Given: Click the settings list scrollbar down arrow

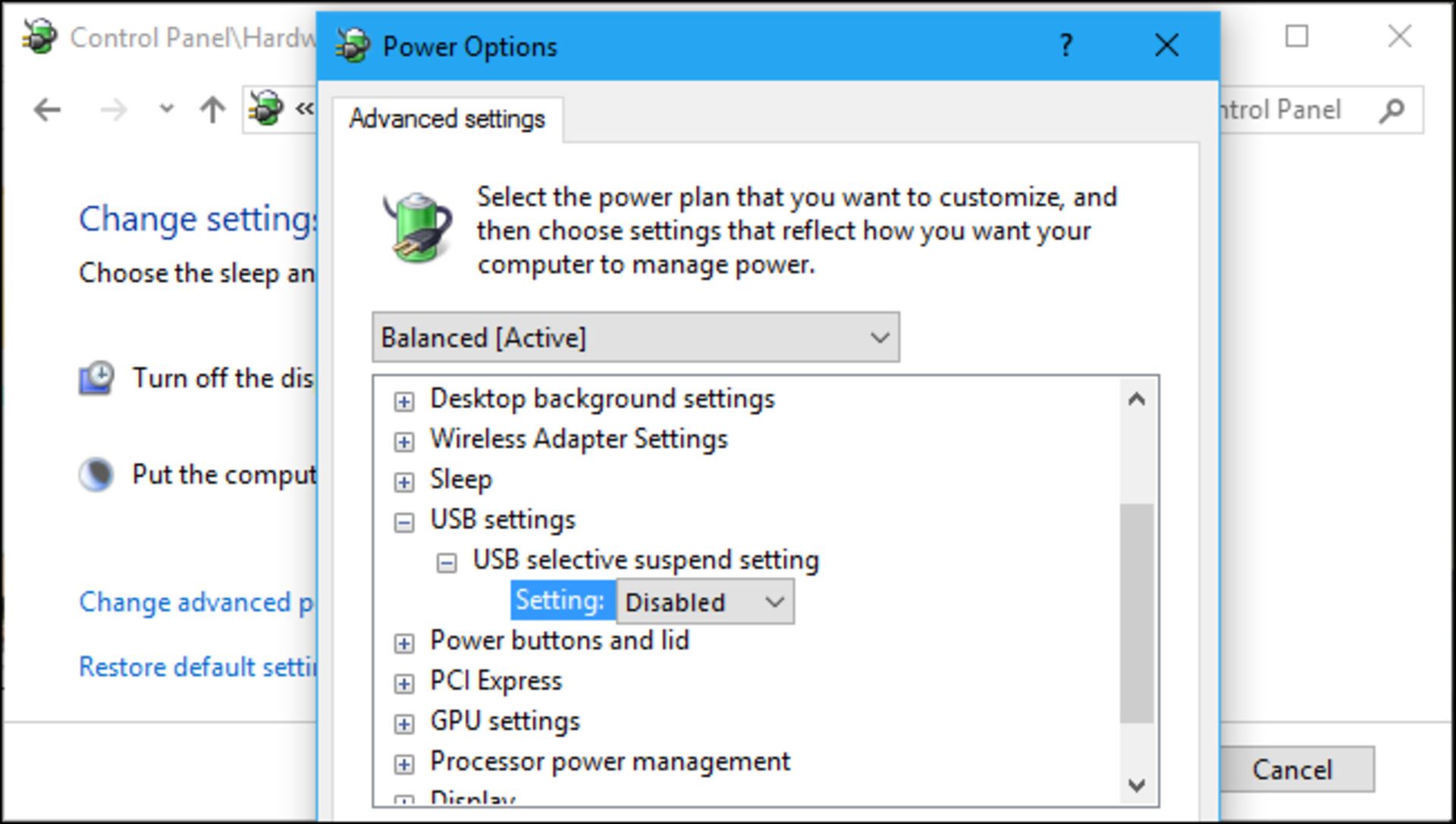Looking at the screenshot, I should (1136, 785).
